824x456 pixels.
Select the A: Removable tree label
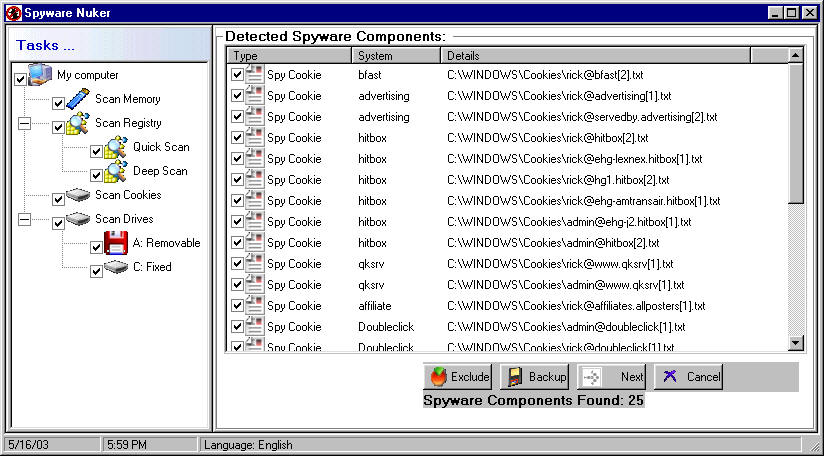click(167, 243)
